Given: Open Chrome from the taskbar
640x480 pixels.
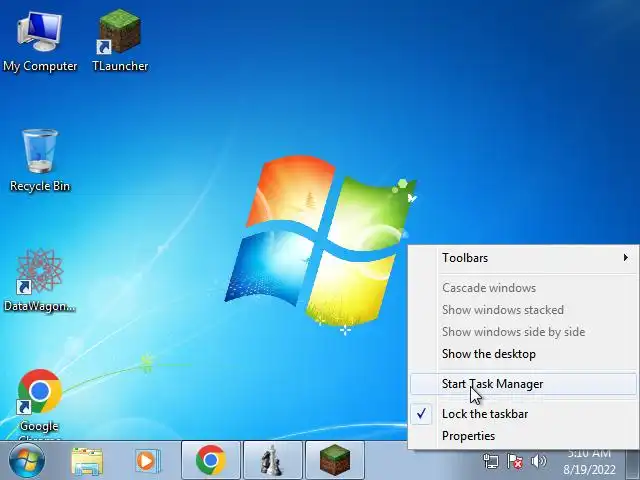Looking at the screenshot, I should tap(211, 460).
